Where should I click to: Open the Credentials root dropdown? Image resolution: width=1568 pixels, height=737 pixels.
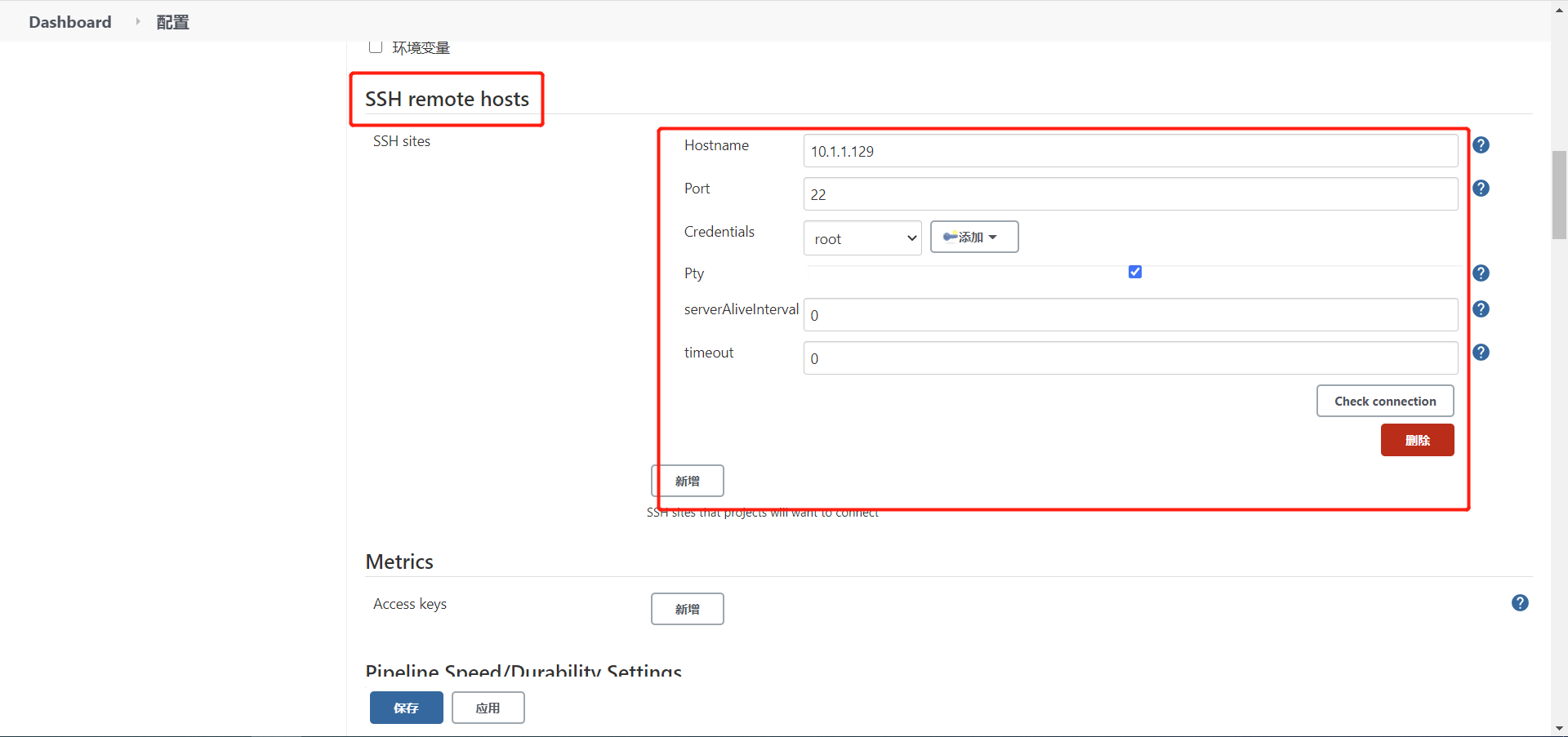pyautogui.click(x=862, y=238)
